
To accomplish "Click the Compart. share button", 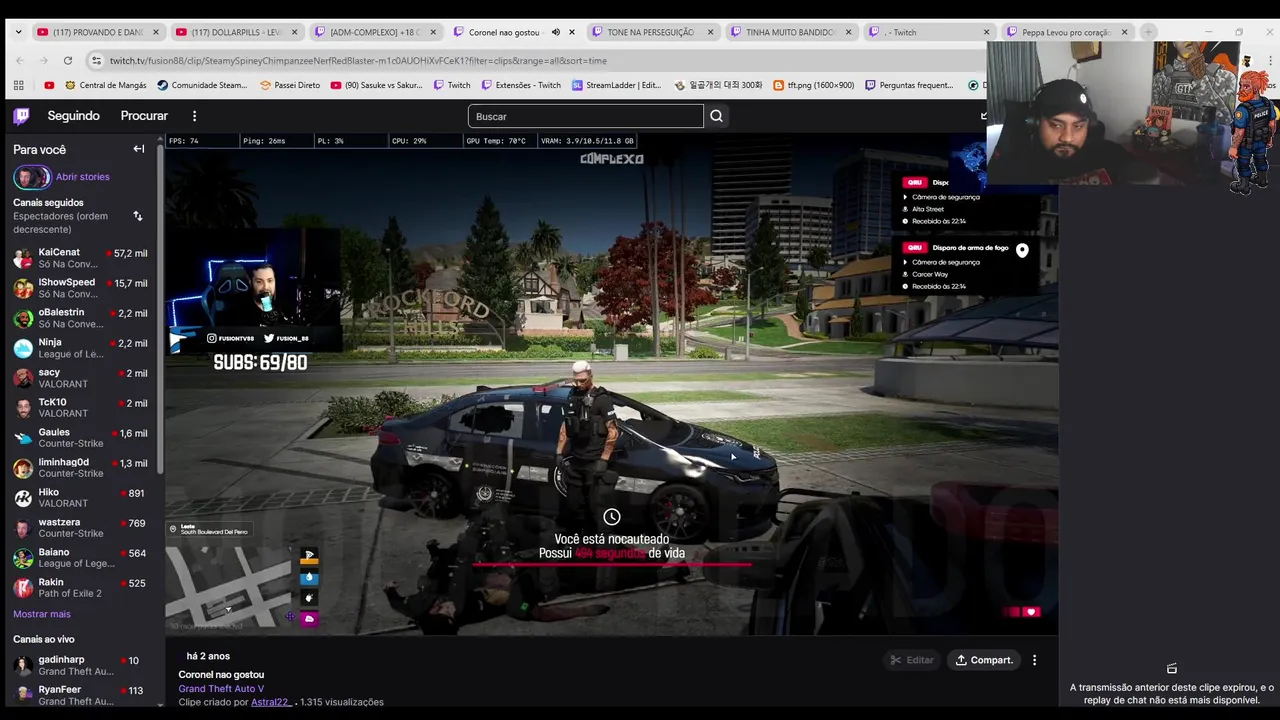I will click(x=984, y=660).
